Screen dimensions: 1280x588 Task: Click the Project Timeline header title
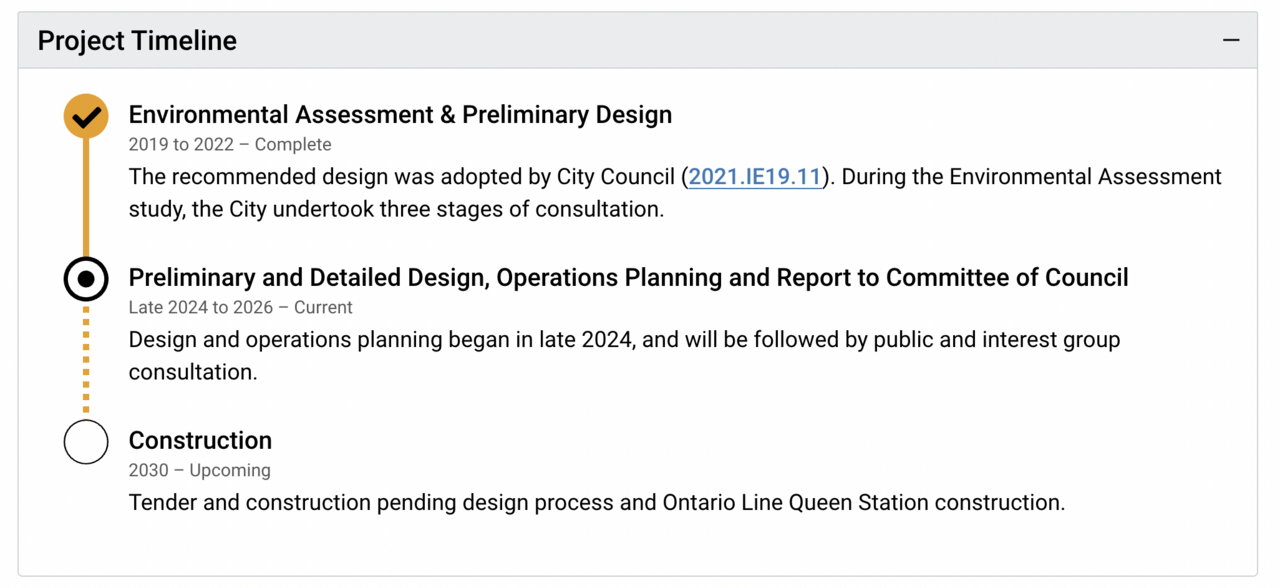137,41
